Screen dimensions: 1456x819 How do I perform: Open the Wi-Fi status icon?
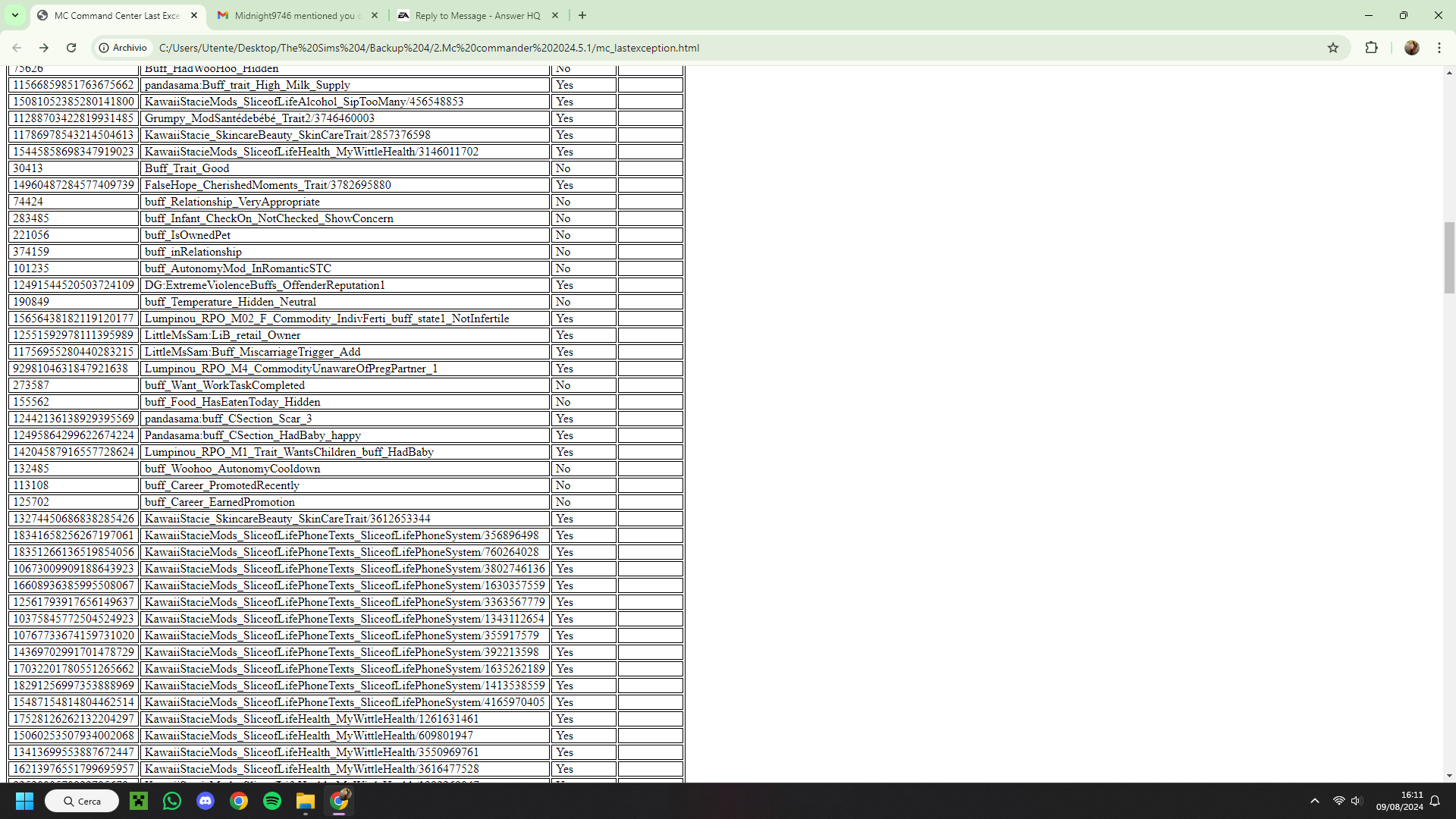(1337, 801)
